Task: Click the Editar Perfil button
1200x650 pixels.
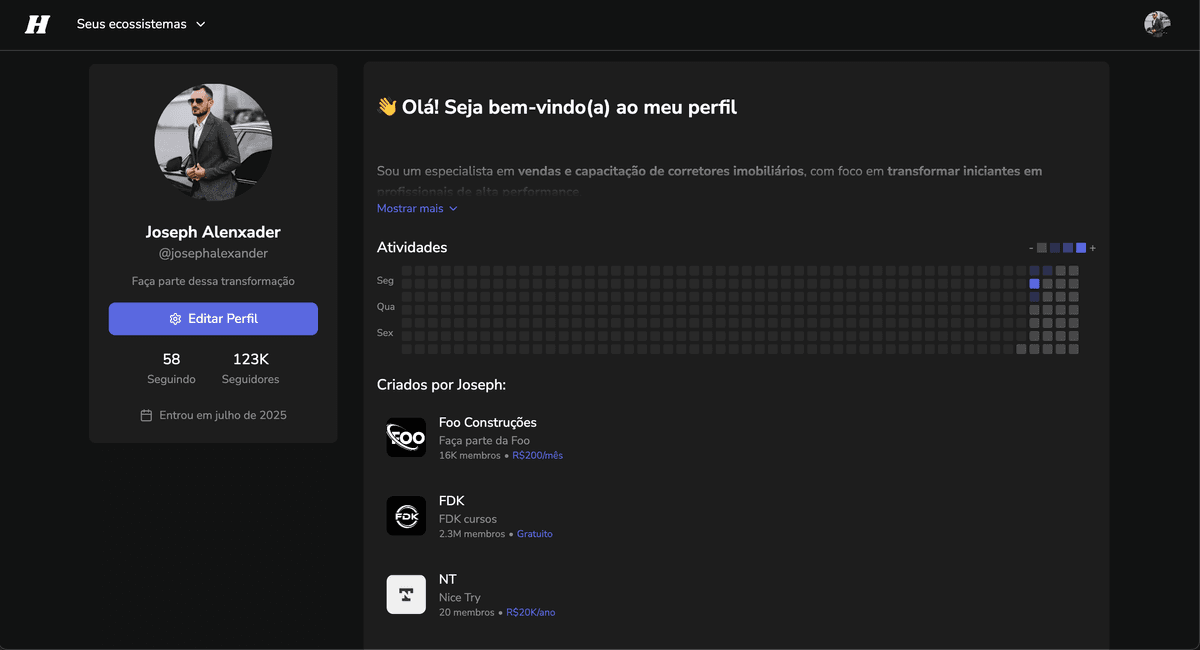Action: pos(213,318)
